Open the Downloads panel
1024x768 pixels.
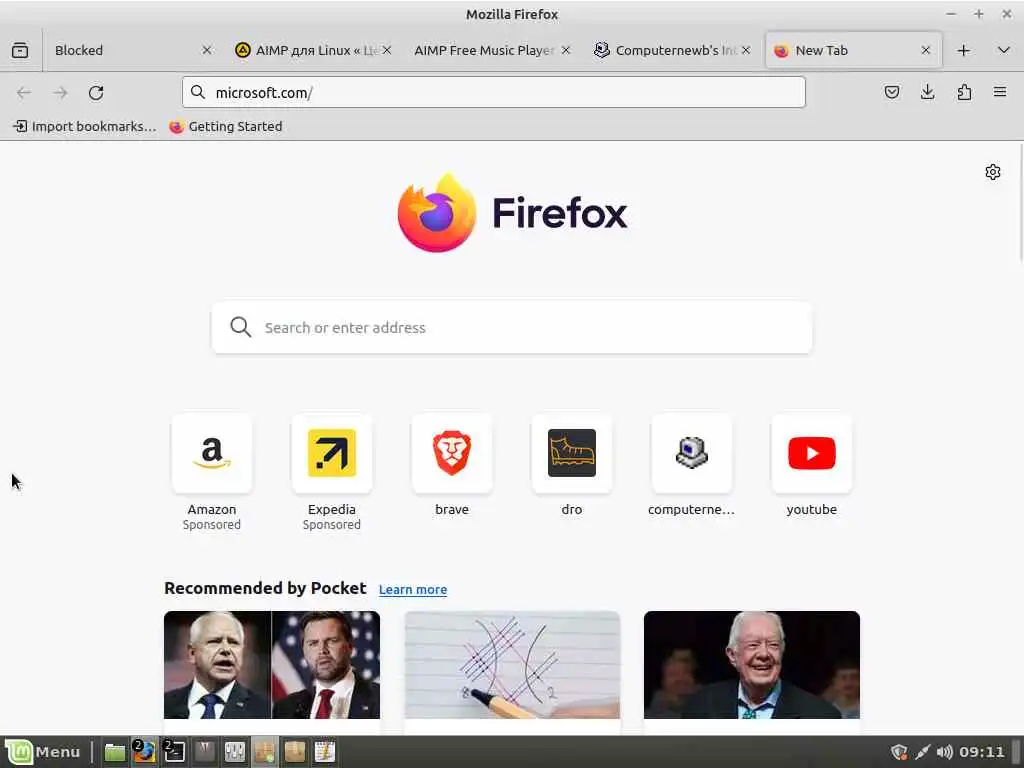pyautogui.click(x=927, y=92)
